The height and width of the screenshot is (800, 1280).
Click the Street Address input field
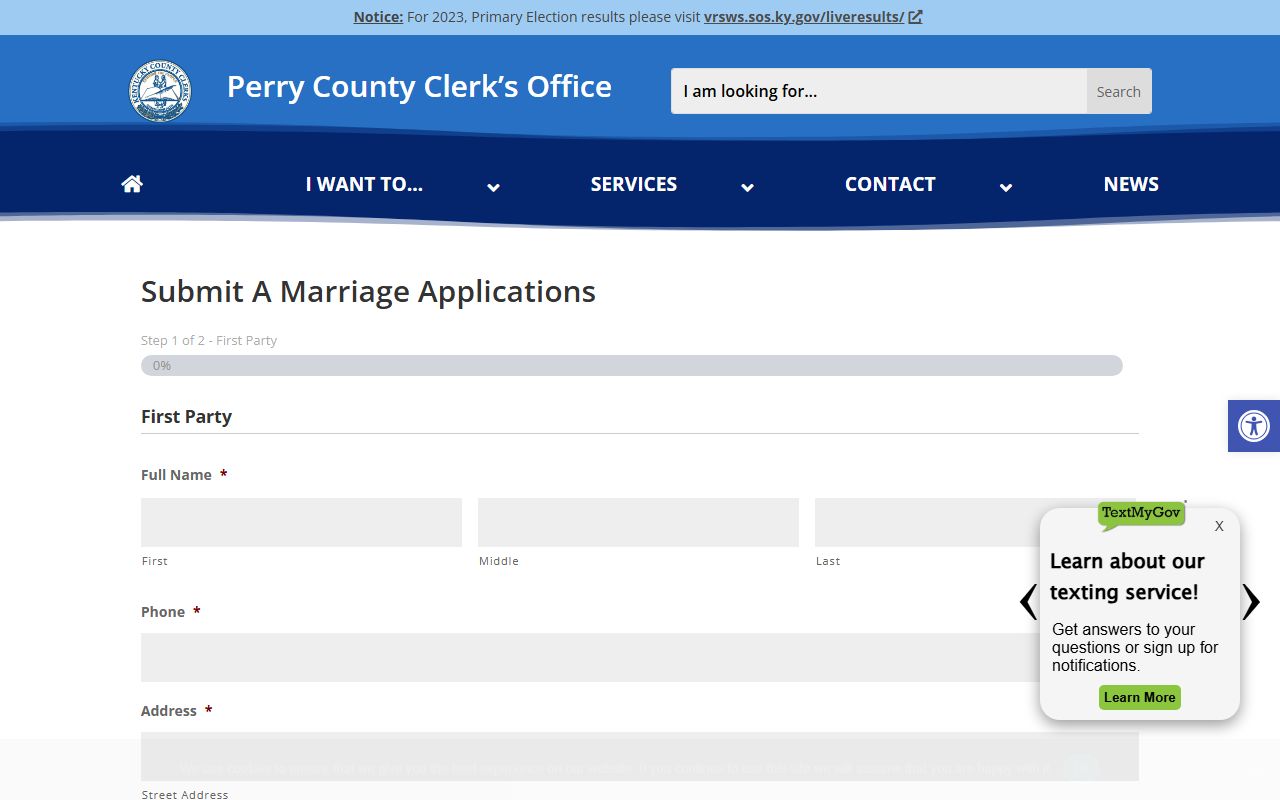tap(640, 756)
